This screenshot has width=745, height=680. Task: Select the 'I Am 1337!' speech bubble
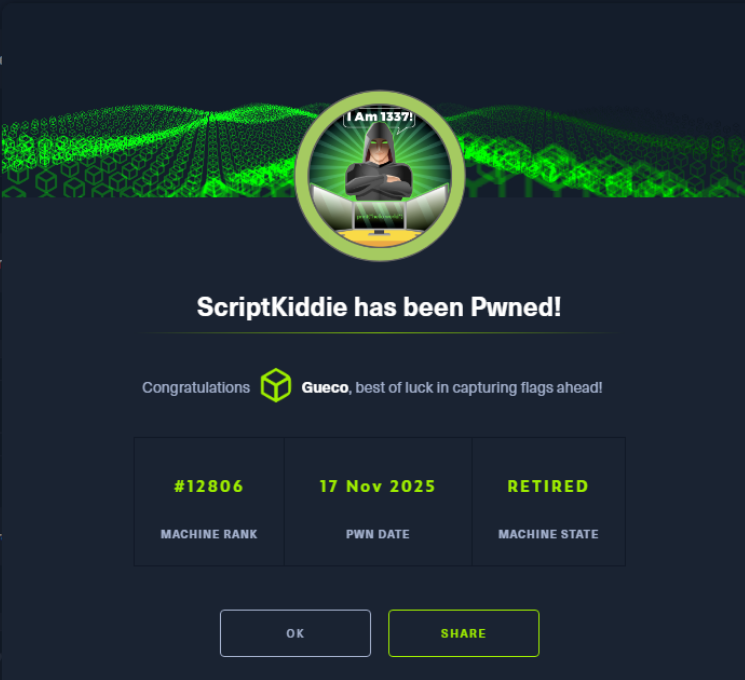click(380, 117)
